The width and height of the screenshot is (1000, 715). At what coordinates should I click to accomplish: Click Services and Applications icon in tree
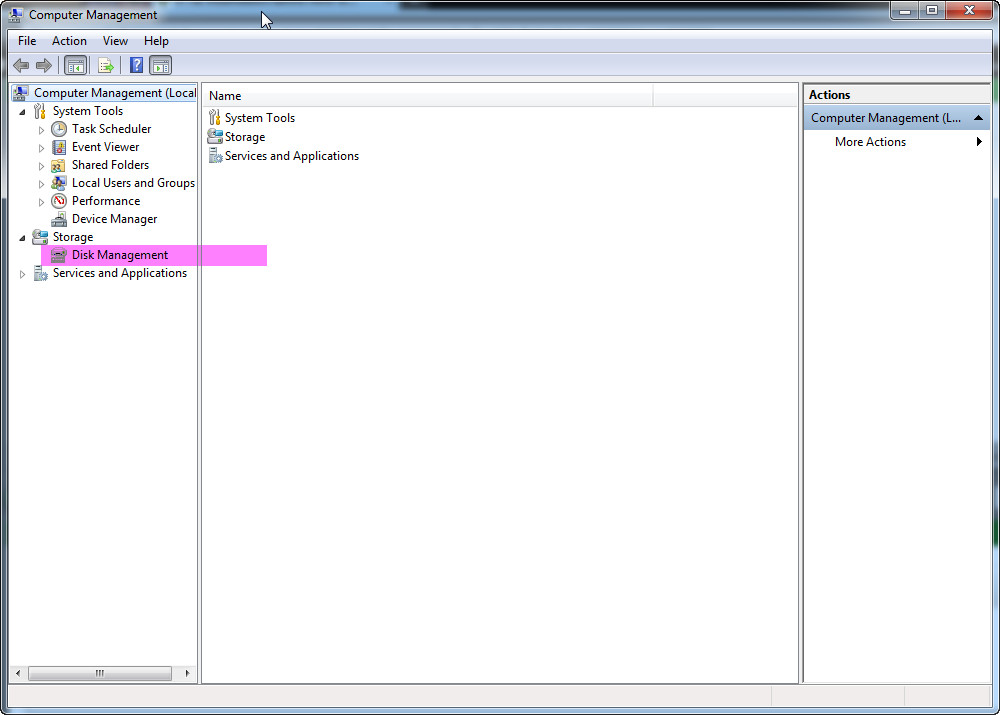(x=40, y=274)
